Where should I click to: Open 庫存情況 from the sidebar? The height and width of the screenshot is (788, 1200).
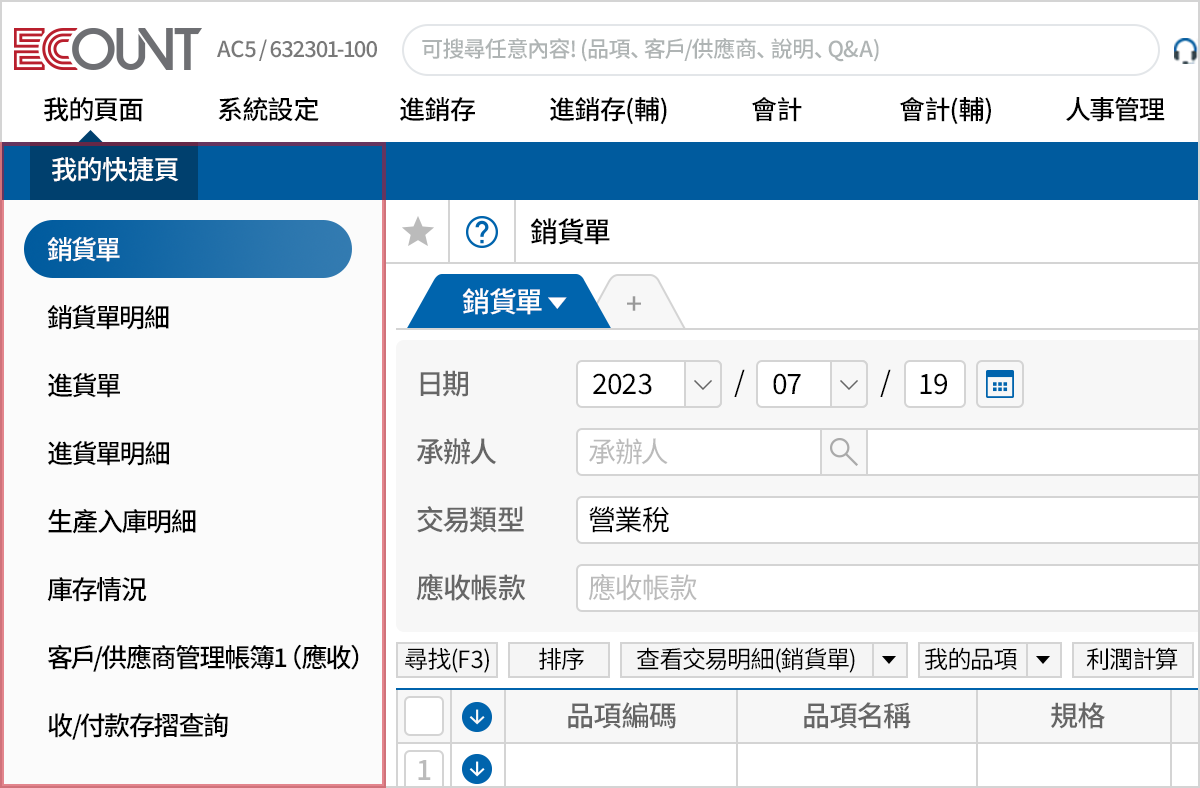pyautogui.click(x=96, y=590)
